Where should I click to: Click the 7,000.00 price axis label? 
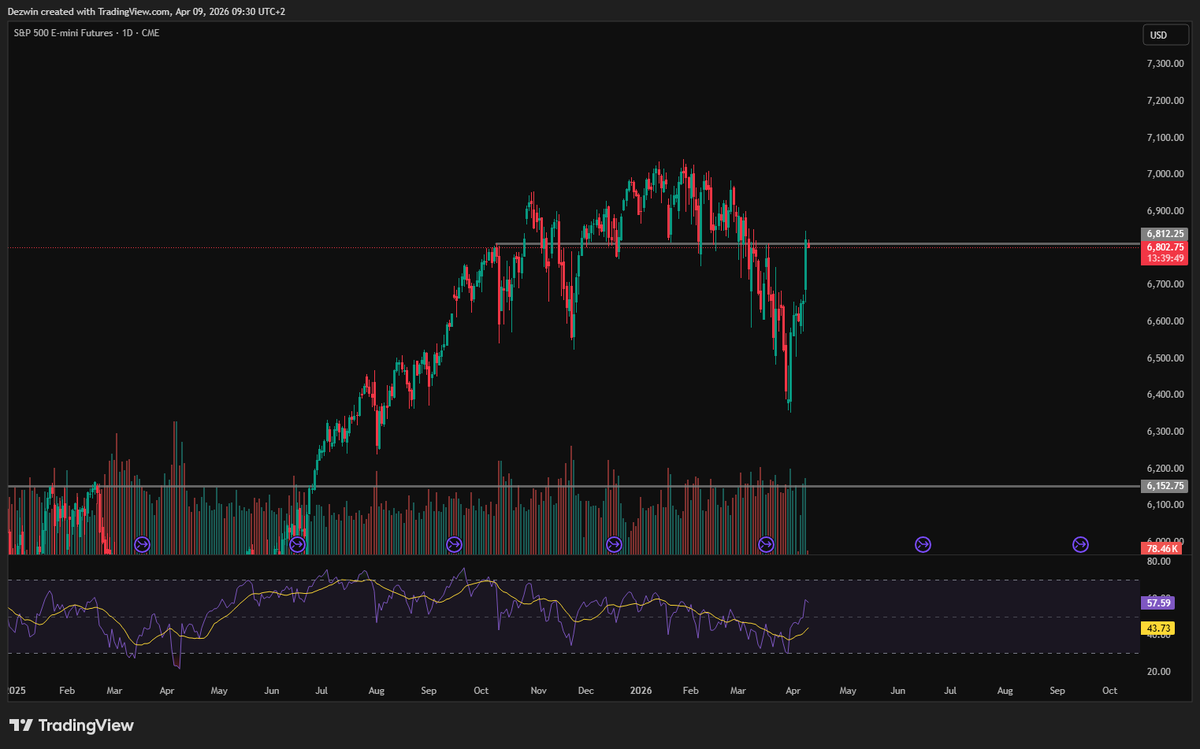[1165, 174]
